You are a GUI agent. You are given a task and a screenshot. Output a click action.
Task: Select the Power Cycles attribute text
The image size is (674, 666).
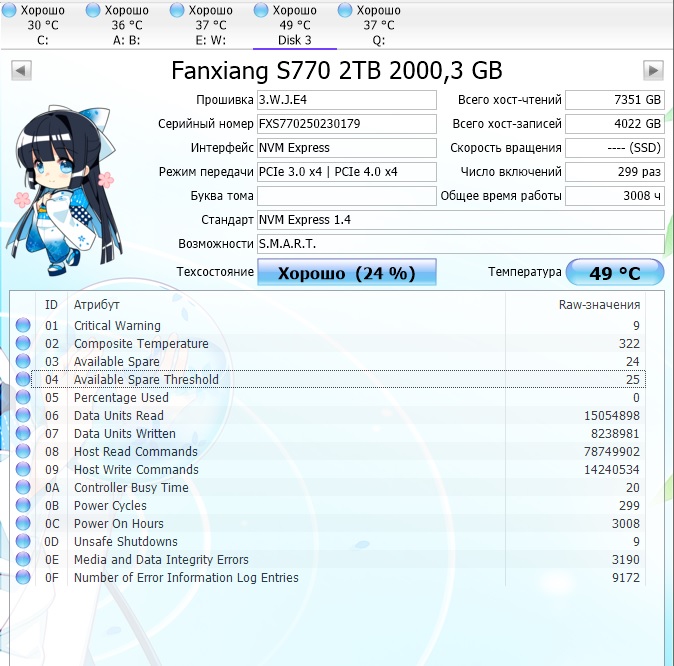[110, 506]
